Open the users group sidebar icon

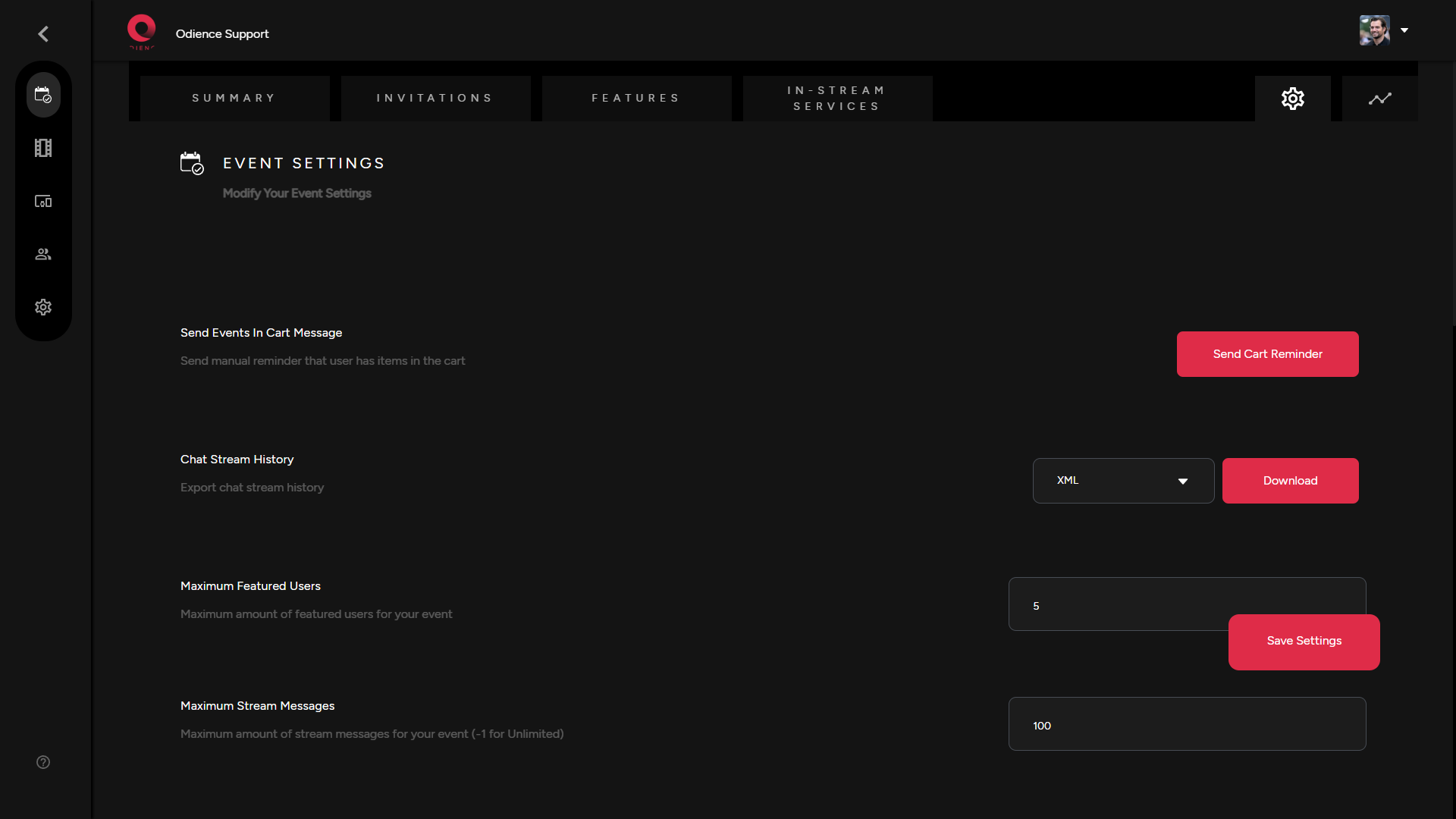(x=43, y=254)
